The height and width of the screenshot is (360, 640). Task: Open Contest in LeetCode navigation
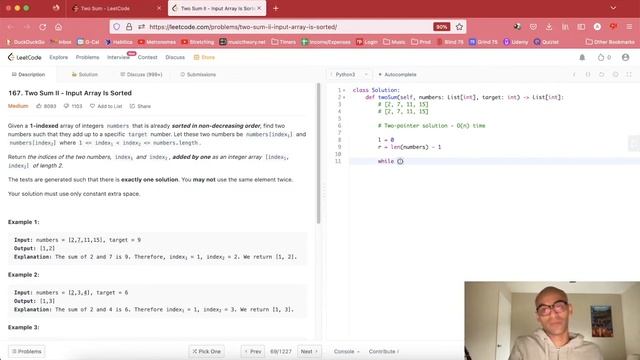click(x=147, y=58)
